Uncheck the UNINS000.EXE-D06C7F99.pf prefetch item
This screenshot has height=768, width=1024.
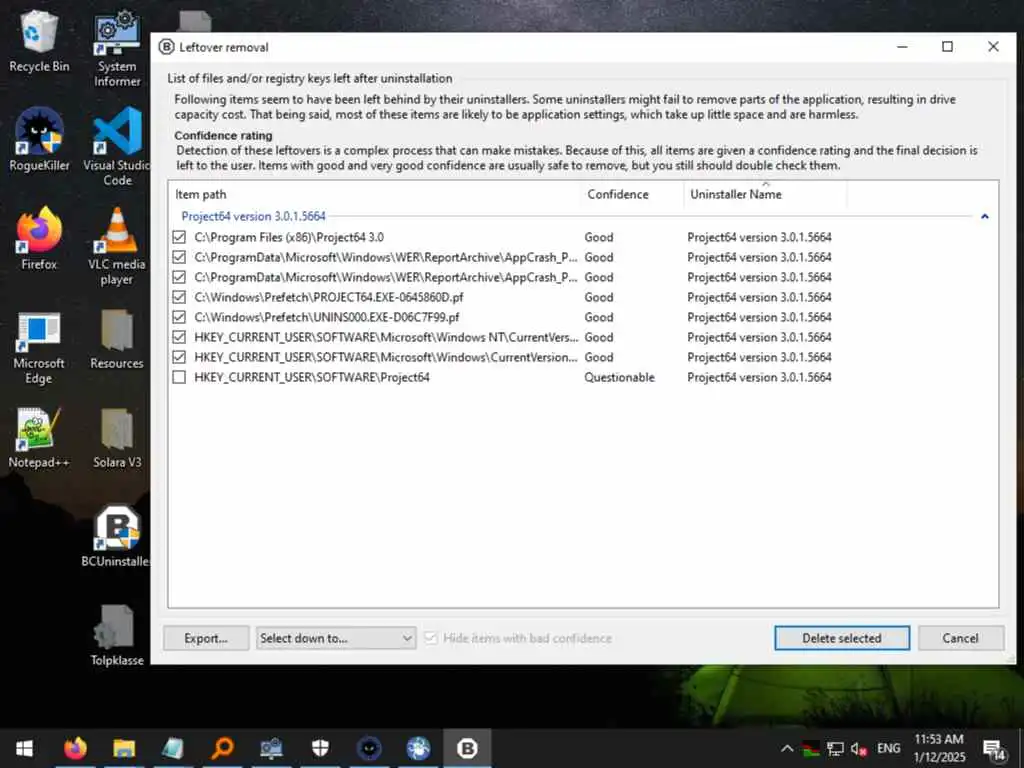[x=179, y=317]
